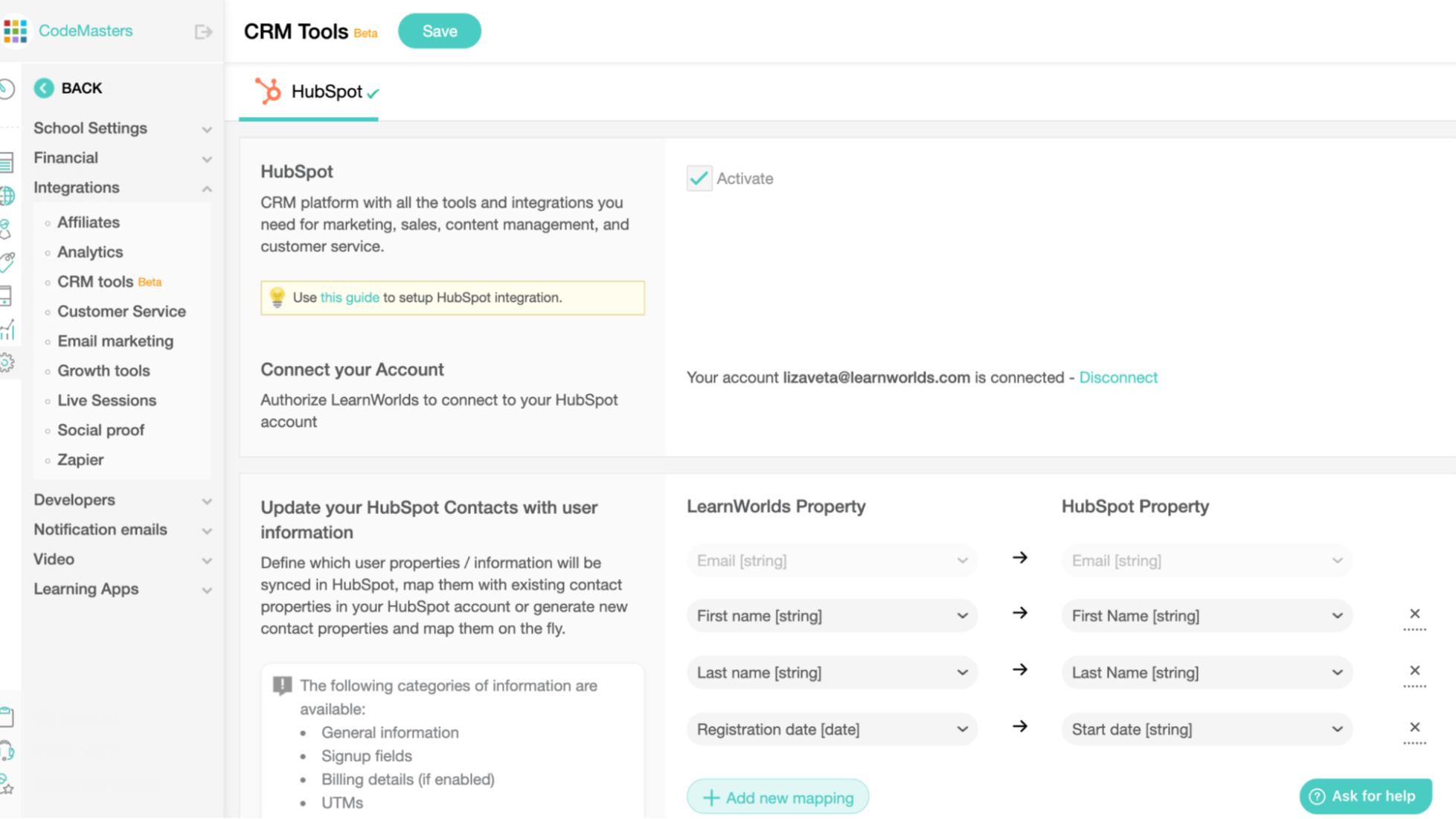
Task: Open the bar chart reports icon in left strip
Action: click(7, 330)
